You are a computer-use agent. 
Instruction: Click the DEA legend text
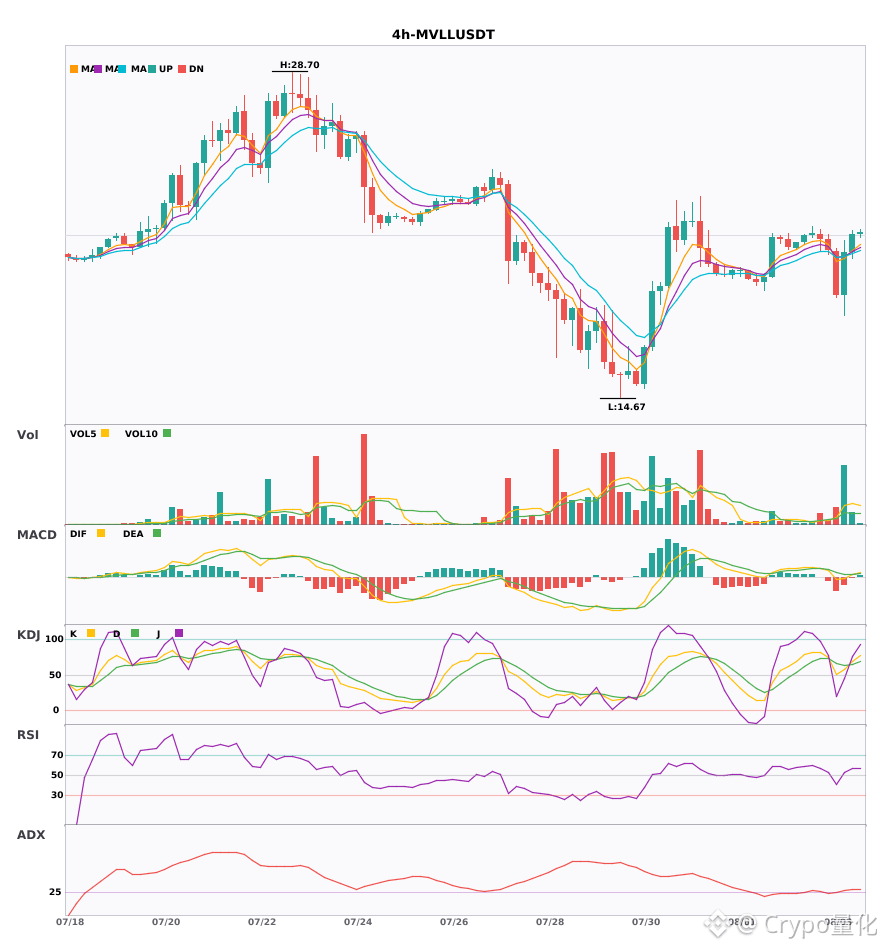pyautogui.click(x=133, y=534)
